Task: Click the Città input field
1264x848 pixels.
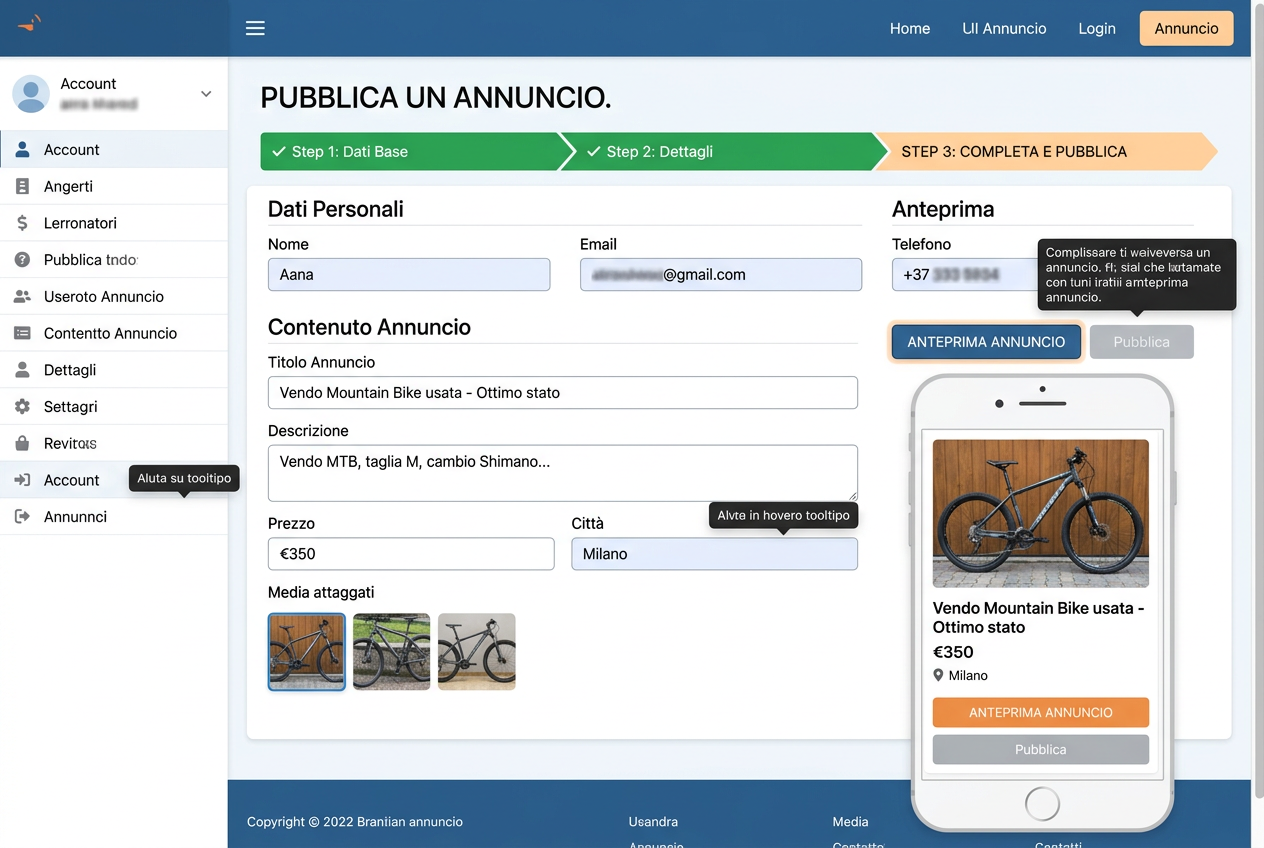Action: (714, 554)
